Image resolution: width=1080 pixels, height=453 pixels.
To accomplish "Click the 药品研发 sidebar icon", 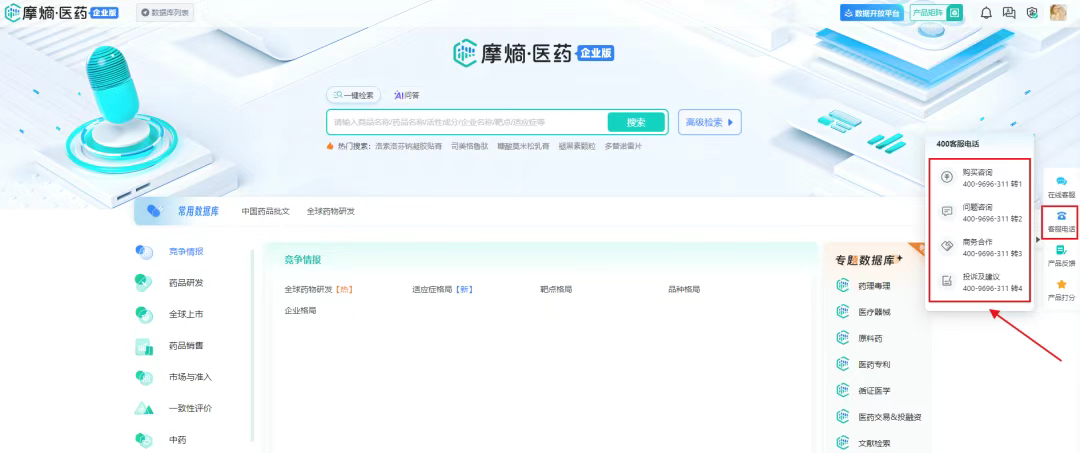I will pyautogui.click(x=144, y=283).
